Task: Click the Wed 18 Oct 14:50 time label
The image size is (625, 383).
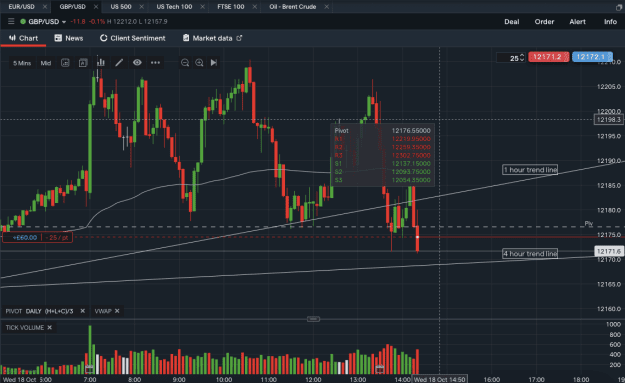Action: [439, 379]
